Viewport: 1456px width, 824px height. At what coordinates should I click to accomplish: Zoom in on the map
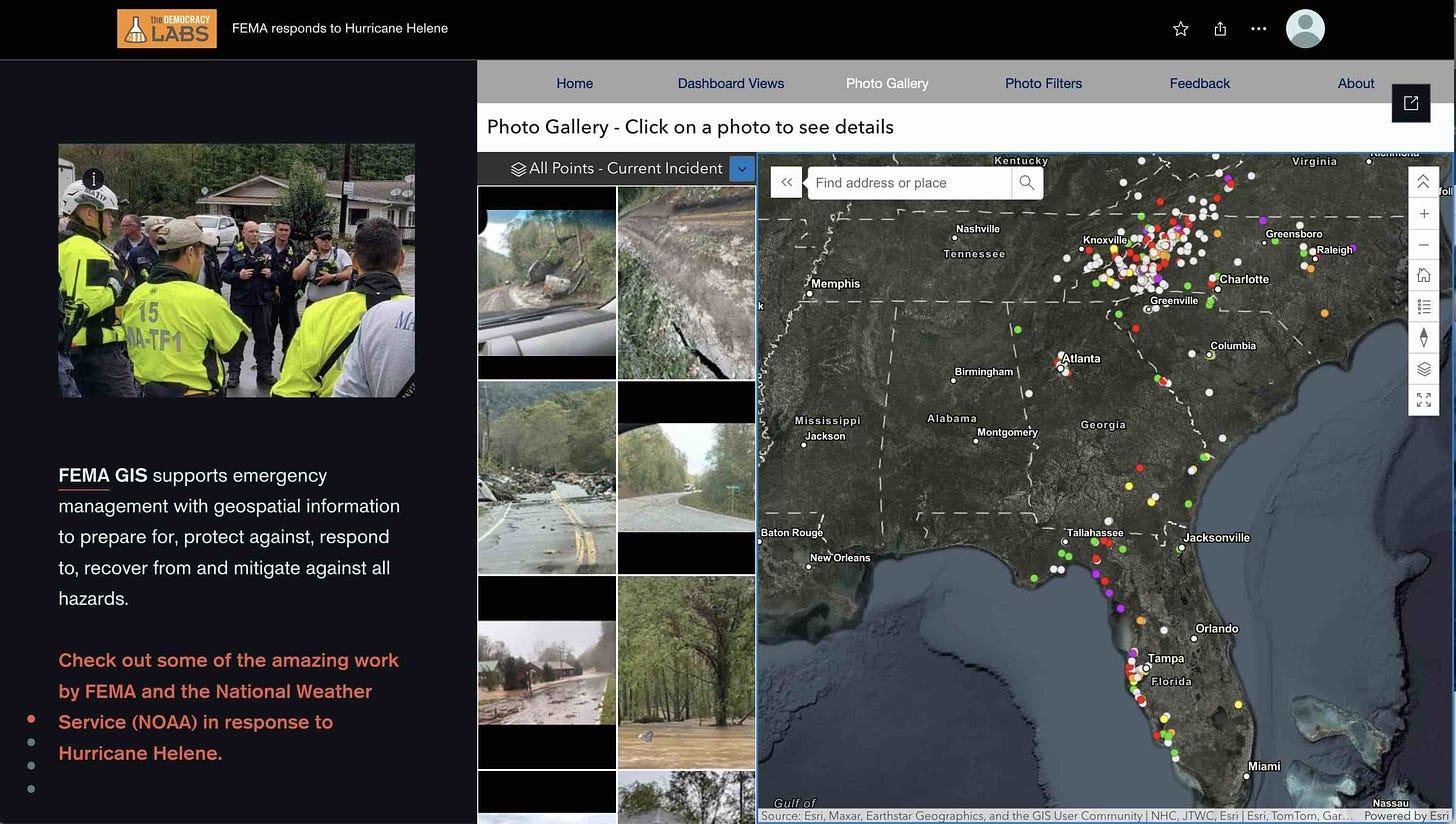1424,214
